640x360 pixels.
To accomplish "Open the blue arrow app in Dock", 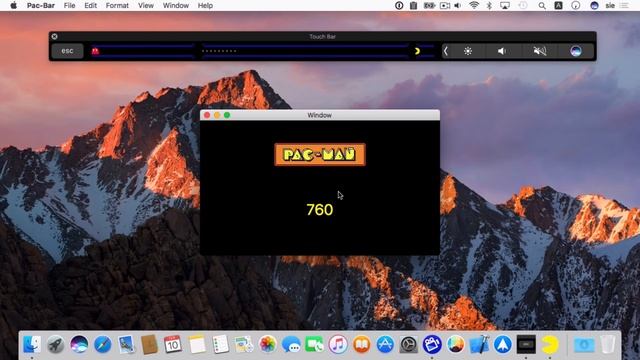I will click(x=503, y=344).
